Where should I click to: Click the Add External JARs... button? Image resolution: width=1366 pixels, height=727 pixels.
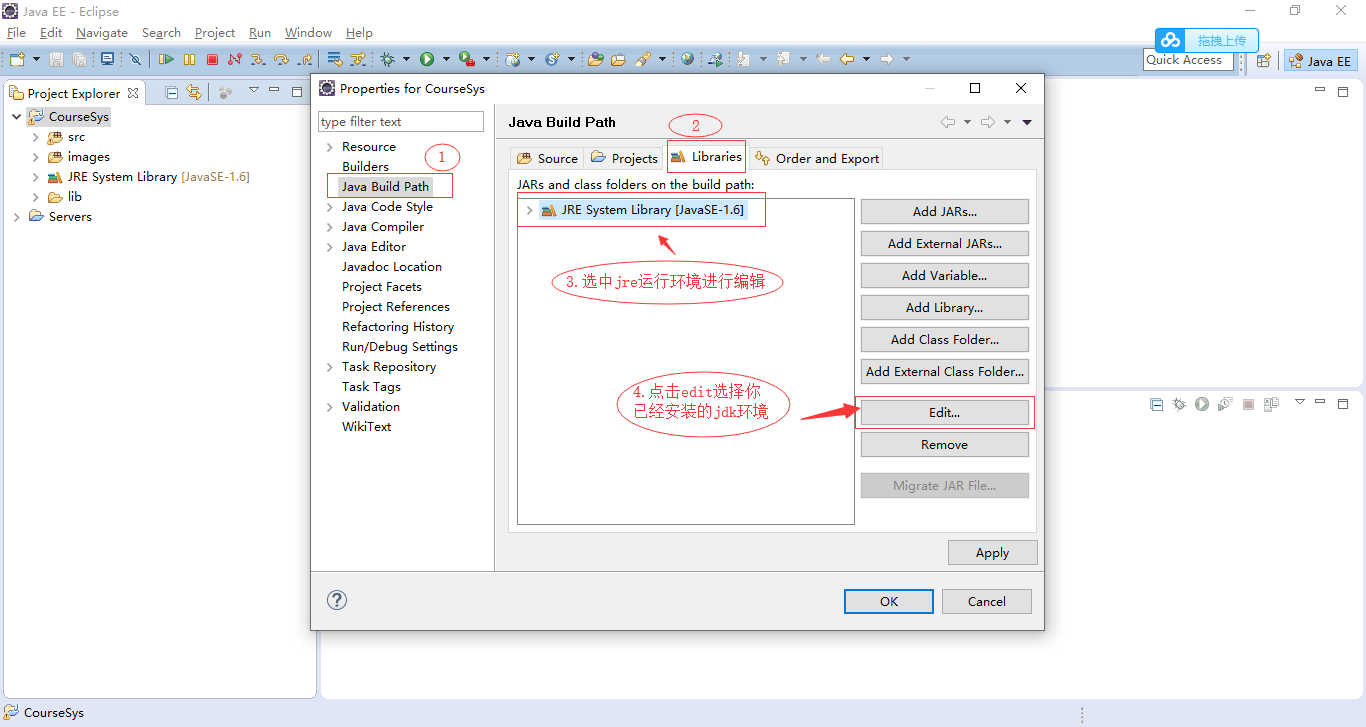945,243
